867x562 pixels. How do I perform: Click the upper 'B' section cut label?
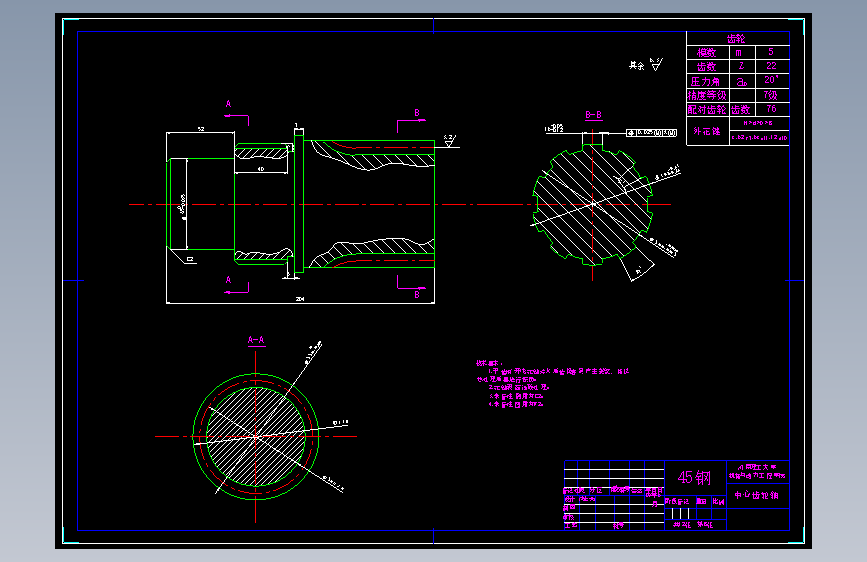pos(417,113)
